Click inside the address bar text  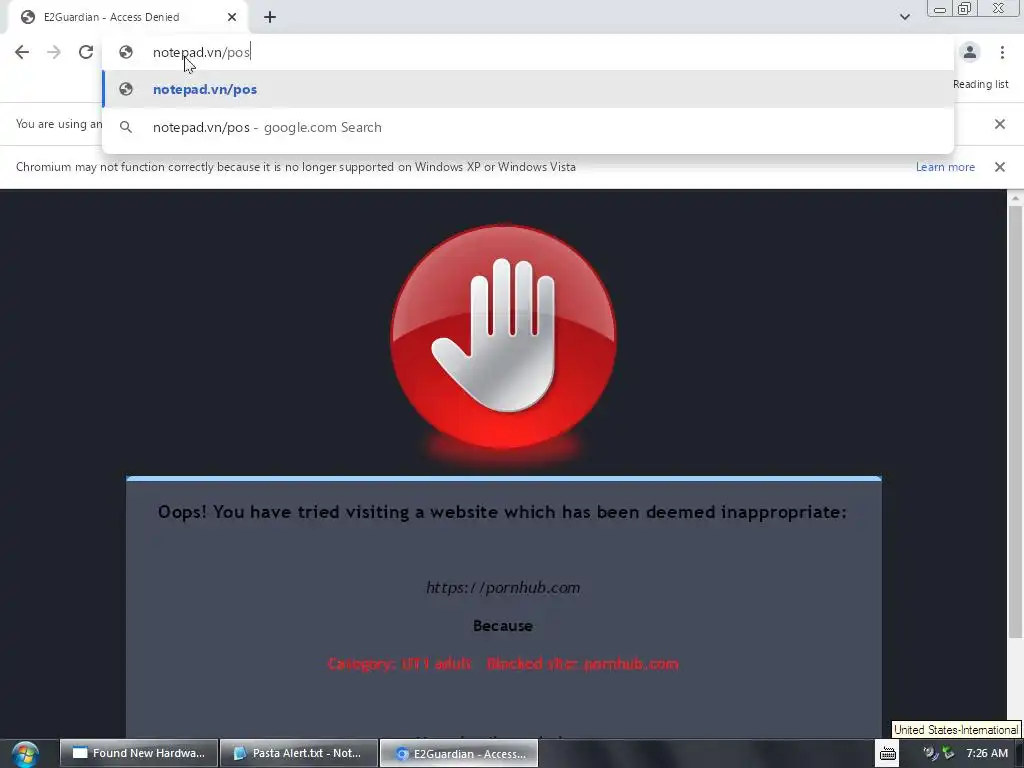(x=201, y=52)
